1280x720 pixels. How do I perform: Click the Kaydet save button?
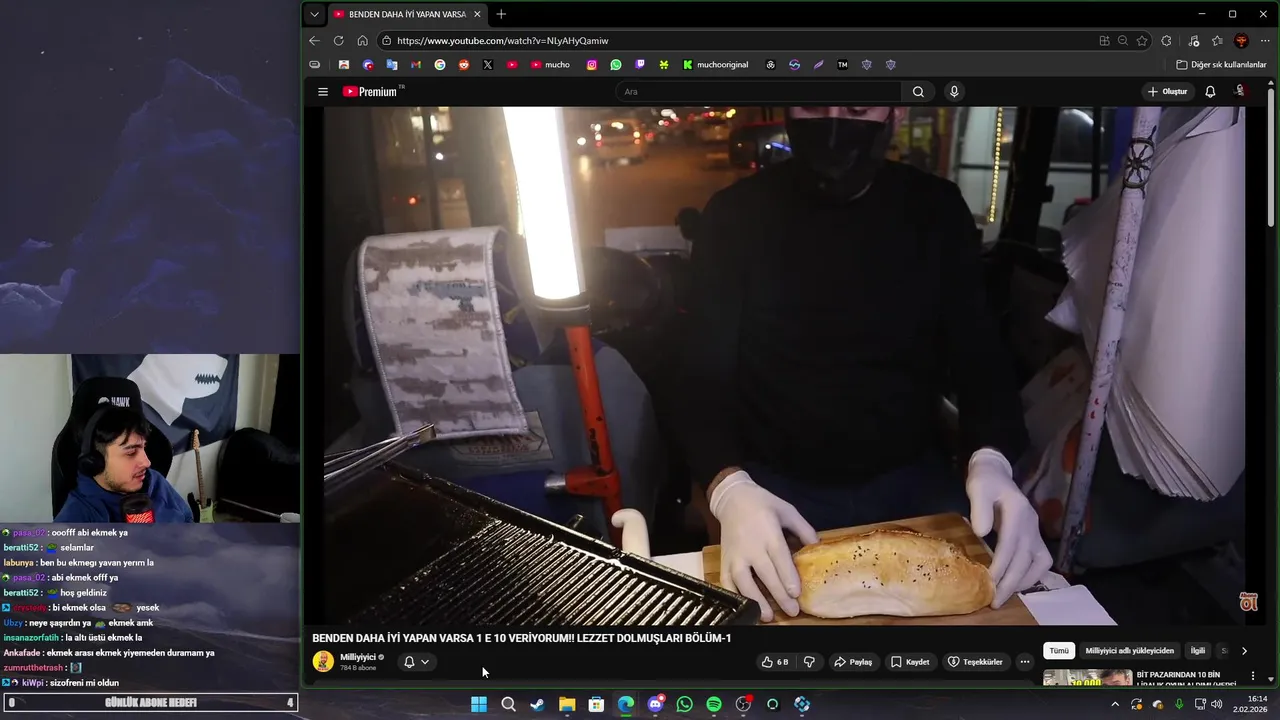pos(910,662)
